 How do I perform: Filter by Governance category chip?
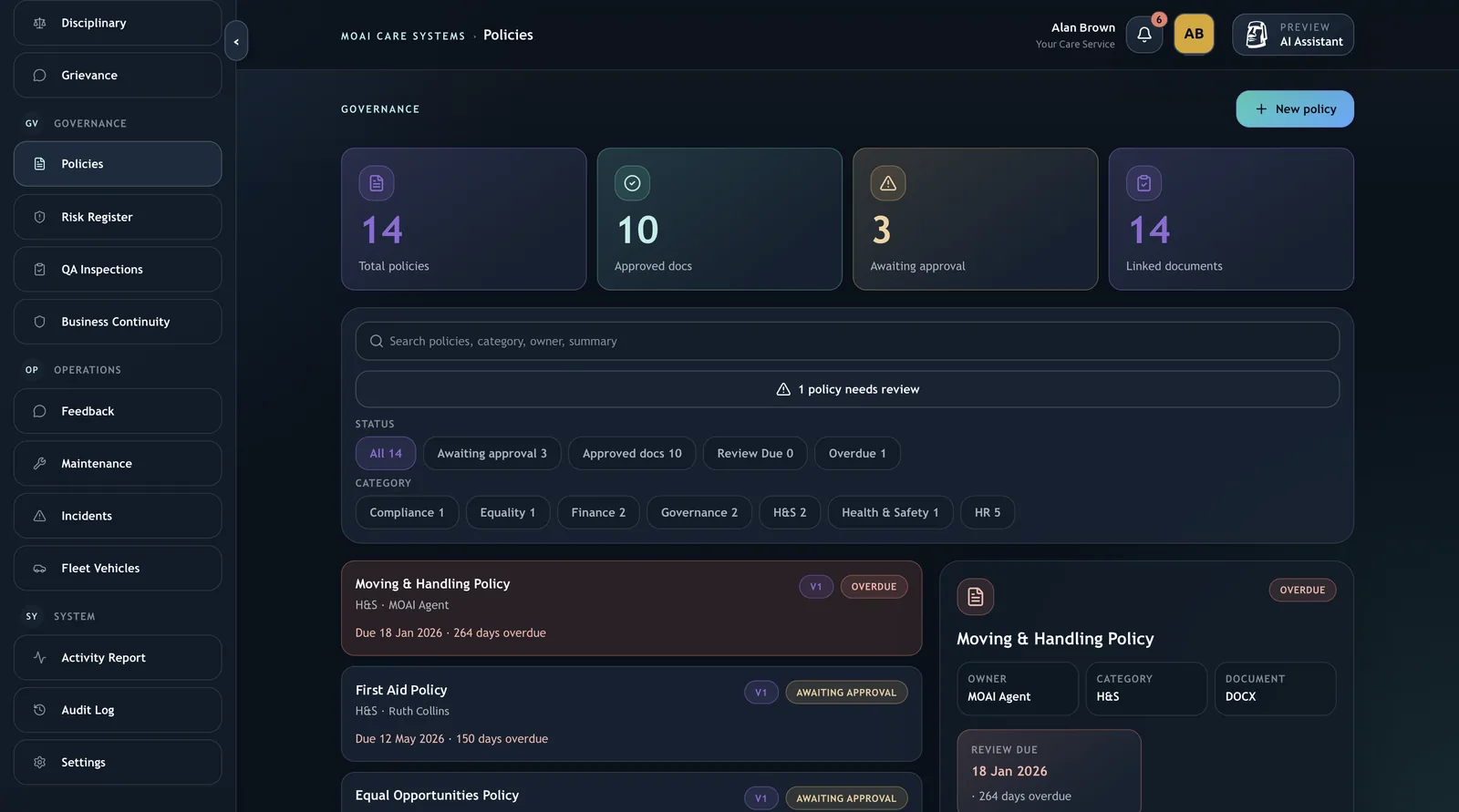pos(699,512)
